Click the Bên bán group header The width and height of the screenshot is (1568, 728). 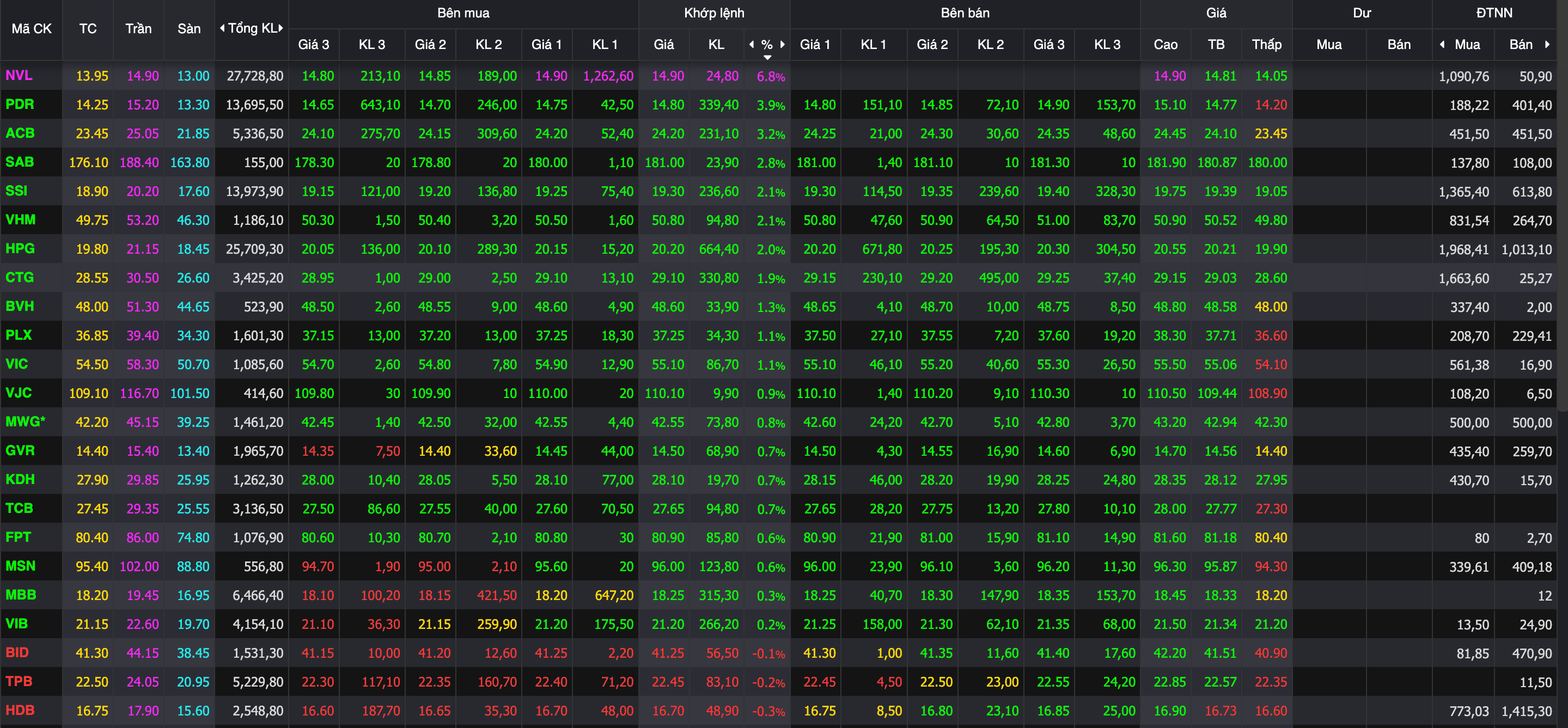point(965,13)
